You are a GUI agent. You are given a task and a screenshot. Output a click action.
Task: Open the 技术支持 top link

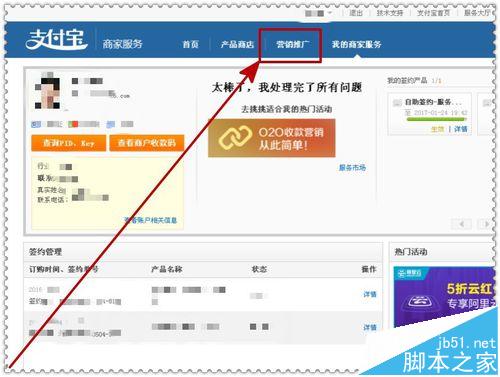coord(390,13)
